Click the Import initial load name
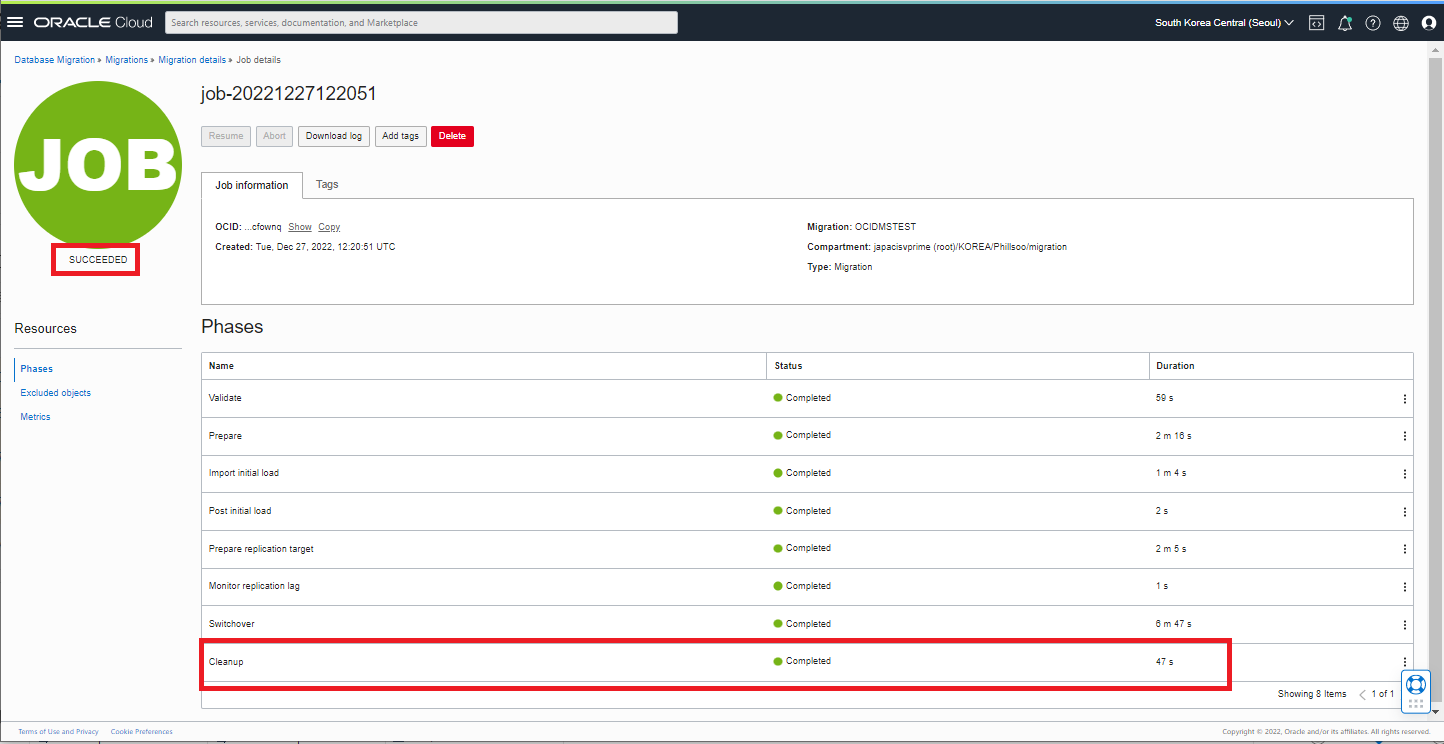 coord(244,473)
